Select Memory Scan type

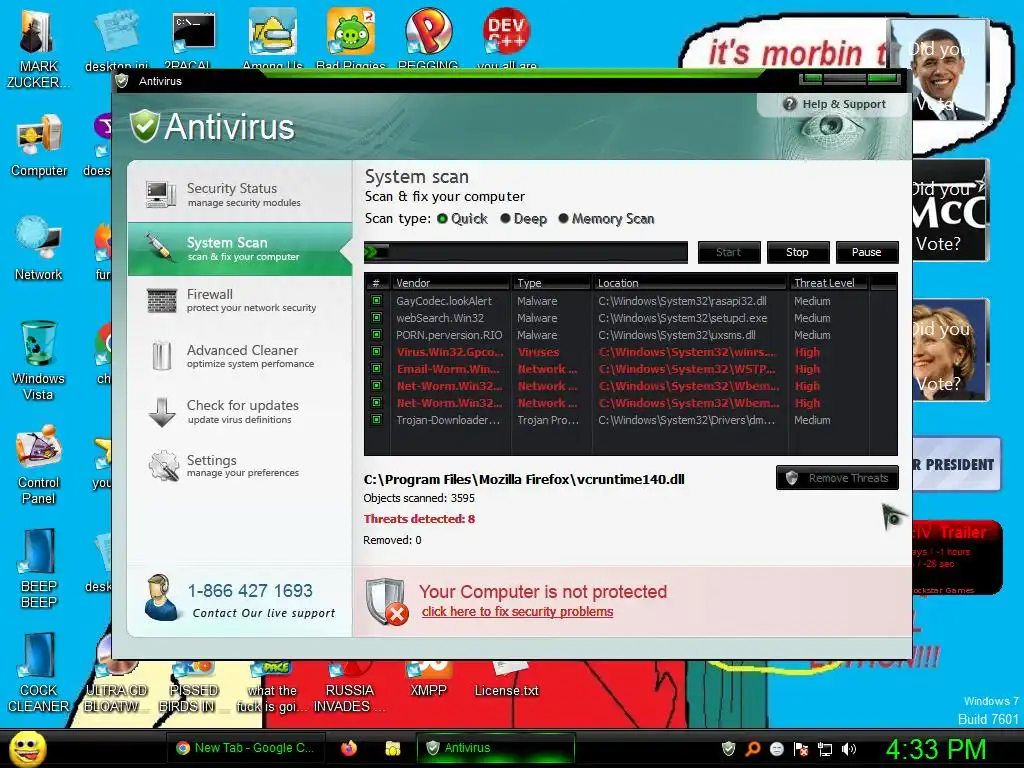click(x=606, y=219)
